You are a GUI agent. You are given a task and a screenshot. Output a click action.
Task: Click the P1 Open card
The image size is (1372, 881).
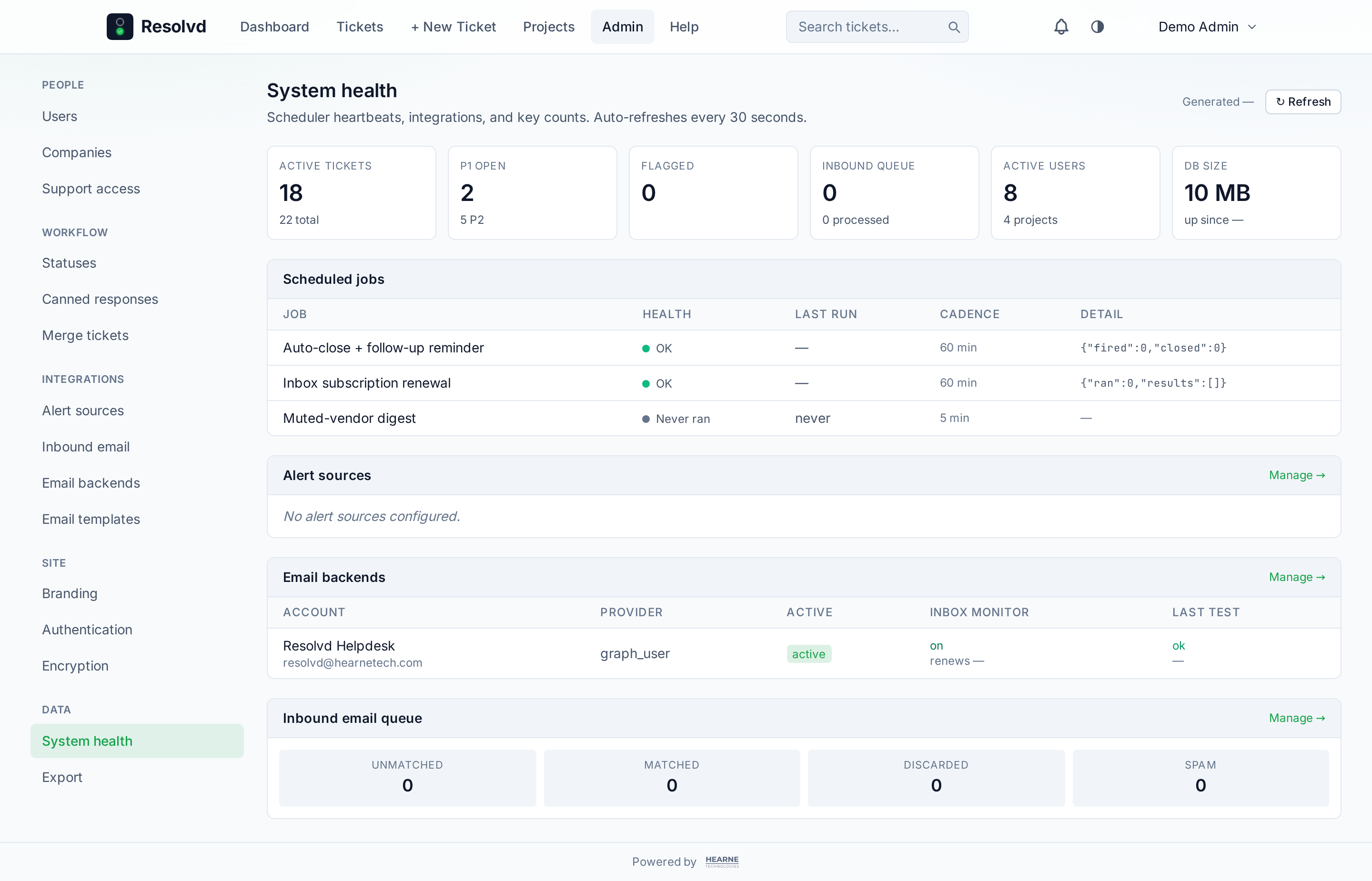pos(532,193)
